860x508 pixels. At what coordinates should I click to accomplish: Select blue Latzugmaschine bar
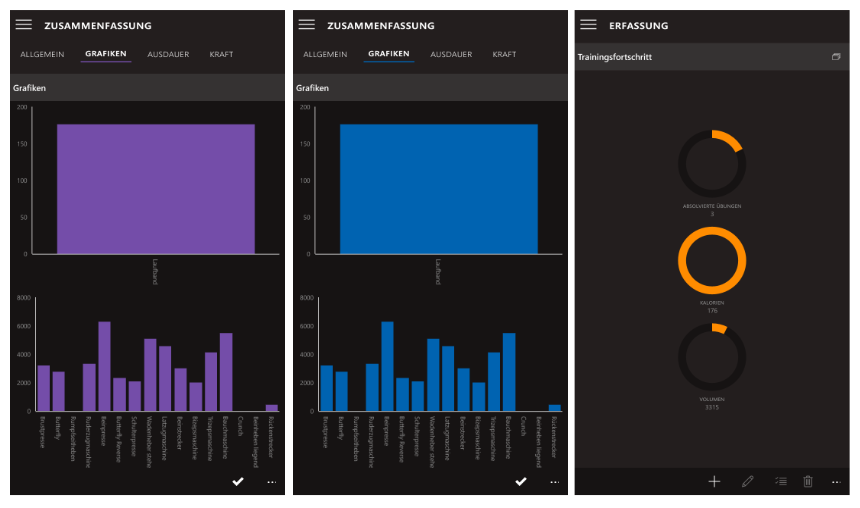coord(448,379)
